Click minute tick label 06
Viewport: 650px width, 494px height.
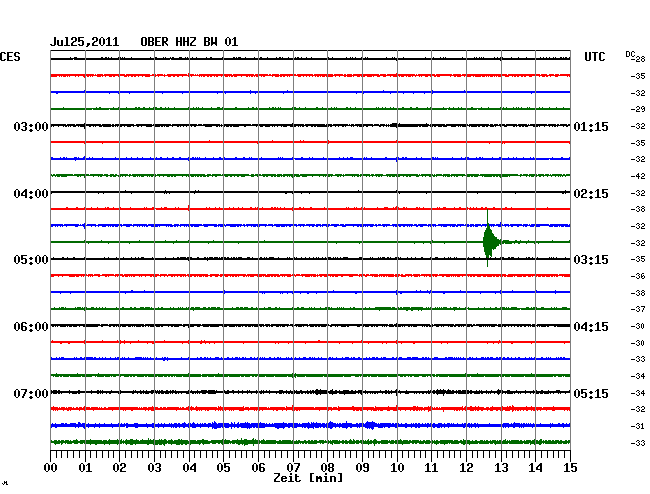pyautogui.click(x=258, y=467)
